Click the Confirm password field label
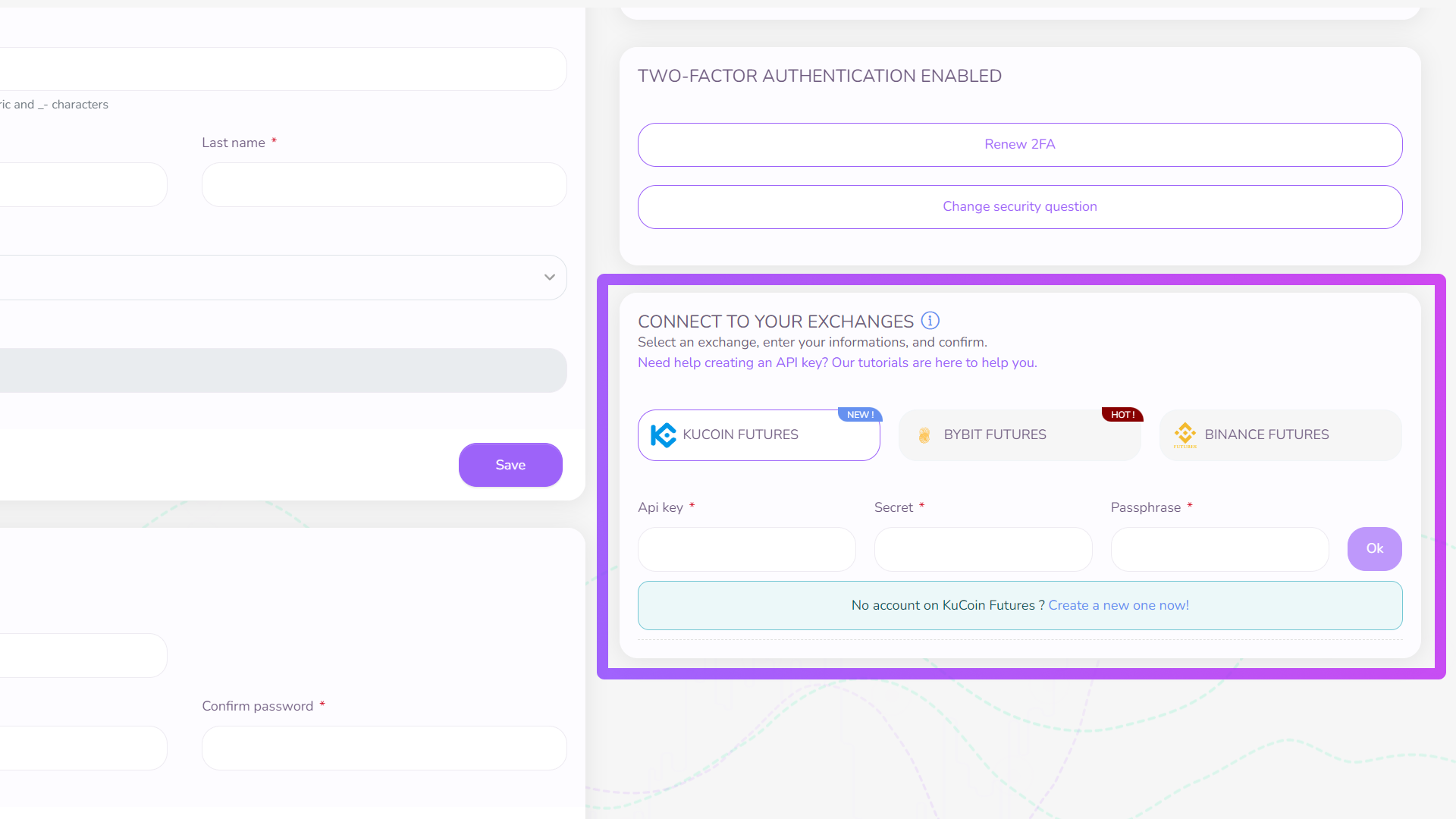 point(257,706)
